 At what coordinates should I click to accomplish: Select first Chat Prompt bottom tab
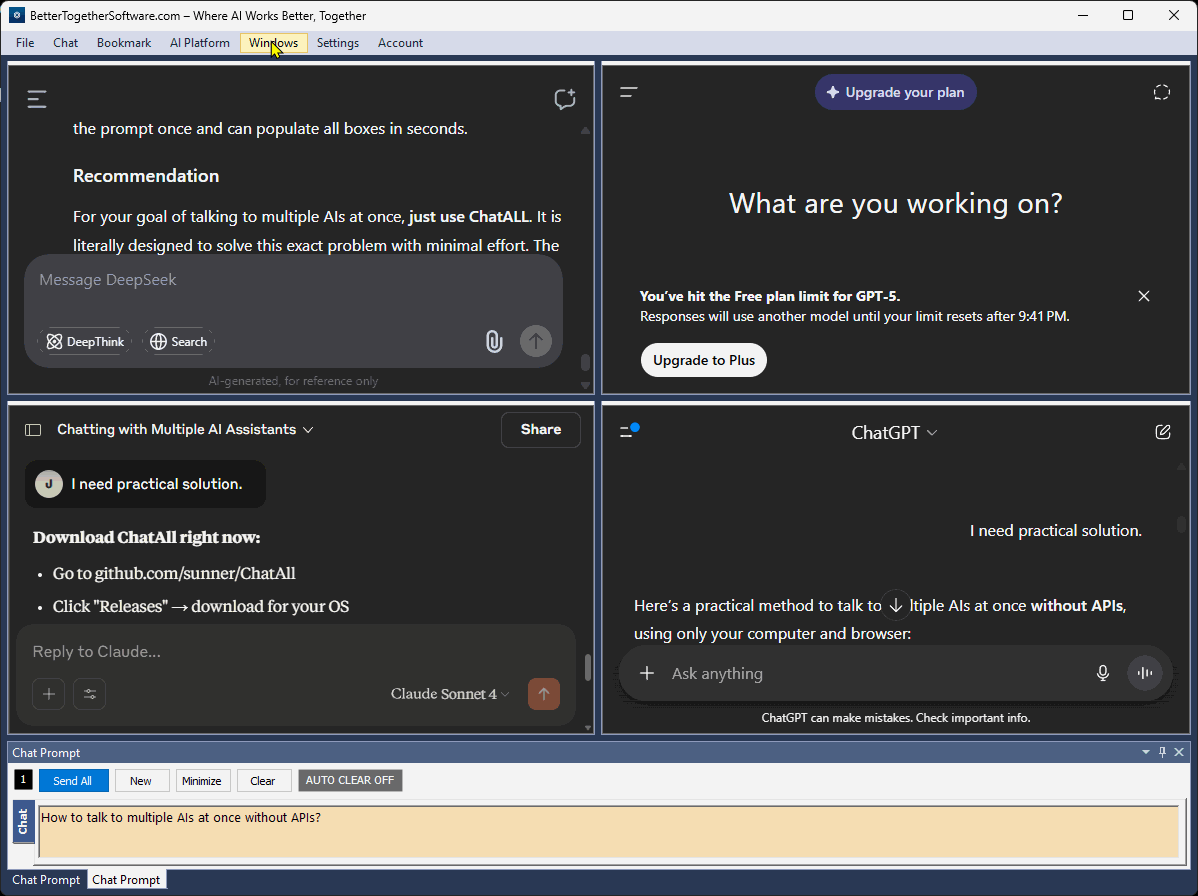[46, 880]
